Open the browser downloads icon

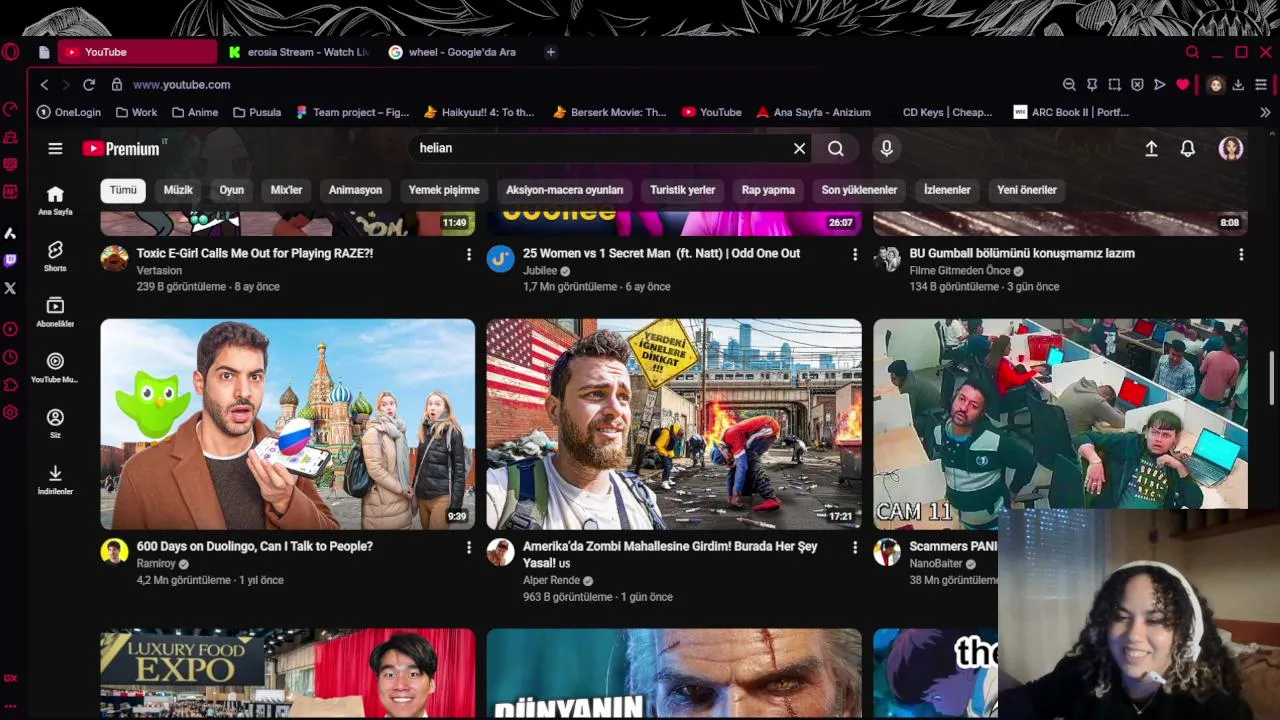pos(1238,85)
